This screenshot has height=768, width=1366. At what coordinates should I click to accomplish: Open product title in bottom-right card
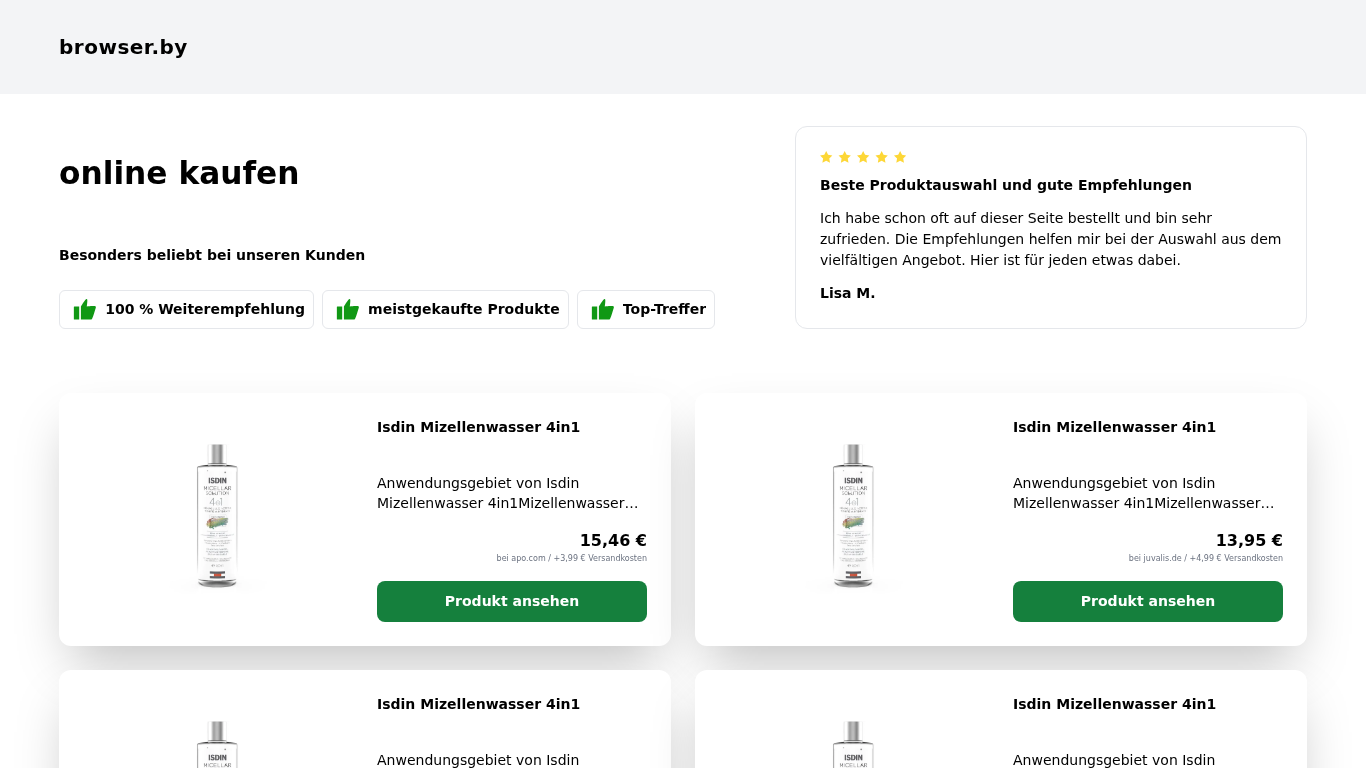click(x=1114, y=704)
